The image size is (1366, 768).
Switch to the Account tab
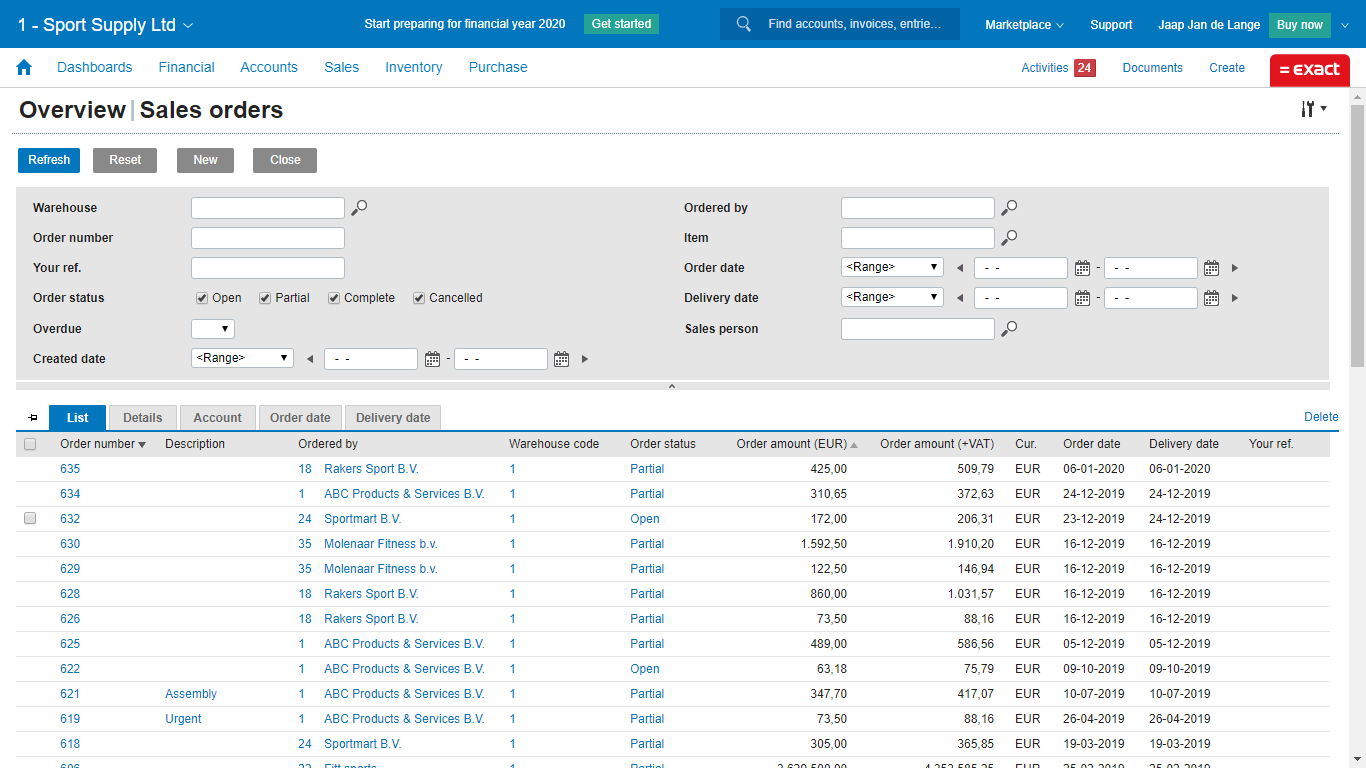(x=217, y=418)
